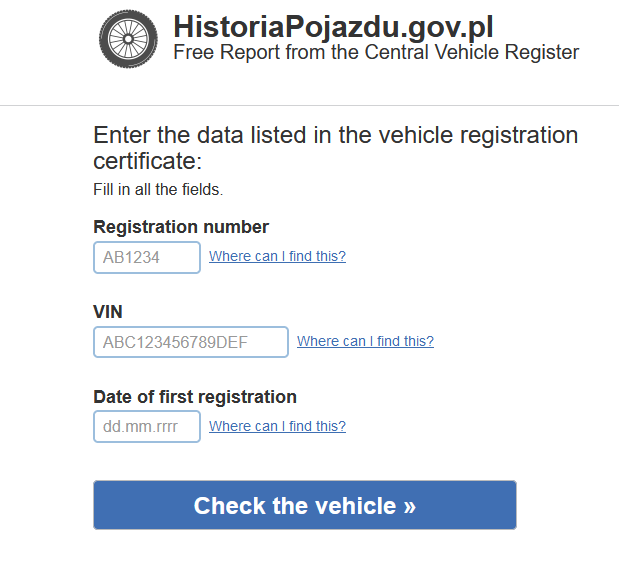Click the horizontal divider under the header
The width and height of the screenshot is (619, 586).
(x=310, y=105)
